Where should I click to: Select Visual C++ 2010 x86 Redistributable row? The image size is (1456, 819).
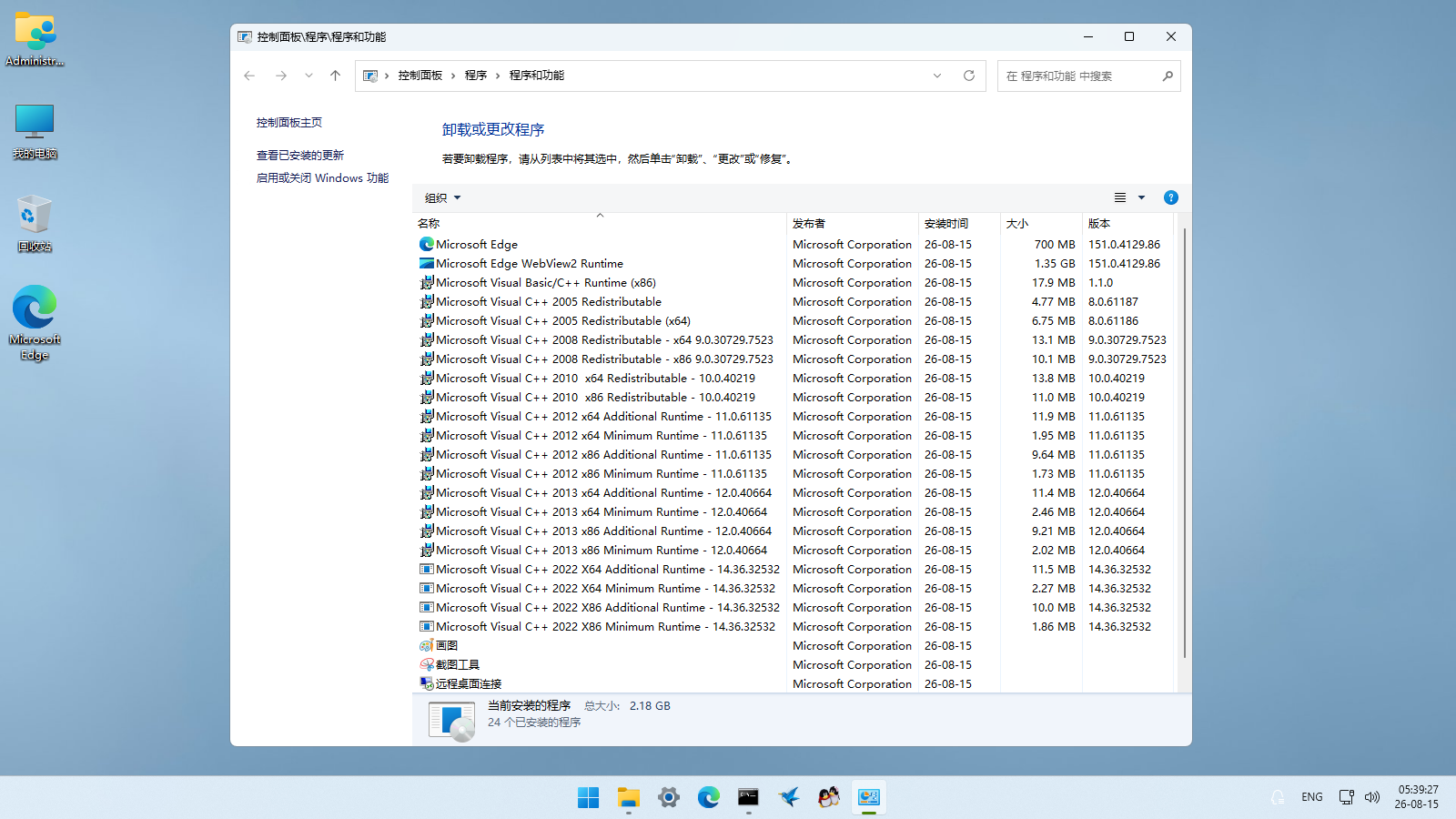794,398
